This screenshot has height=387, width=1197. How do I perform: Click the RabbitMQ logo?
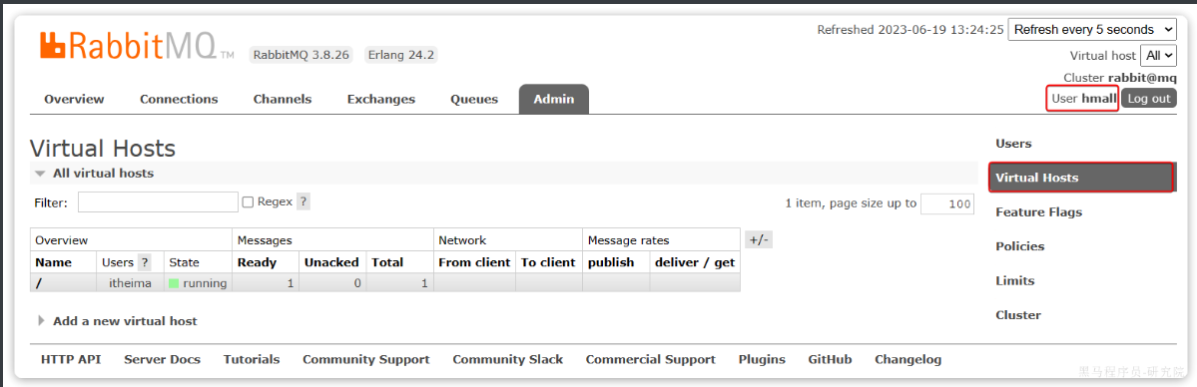point(137,47)
